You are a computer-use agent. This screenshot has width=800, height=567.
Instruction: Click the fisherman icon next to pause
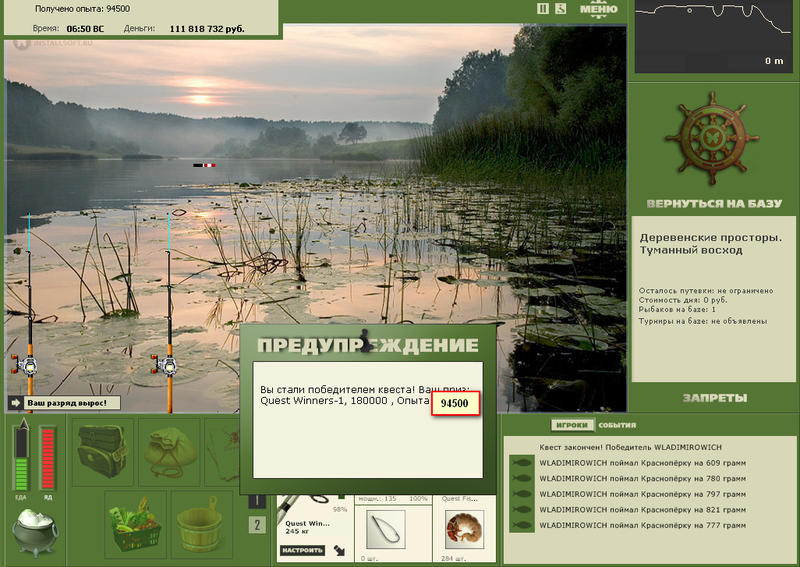pyautogui.click(x=560, y=8)
